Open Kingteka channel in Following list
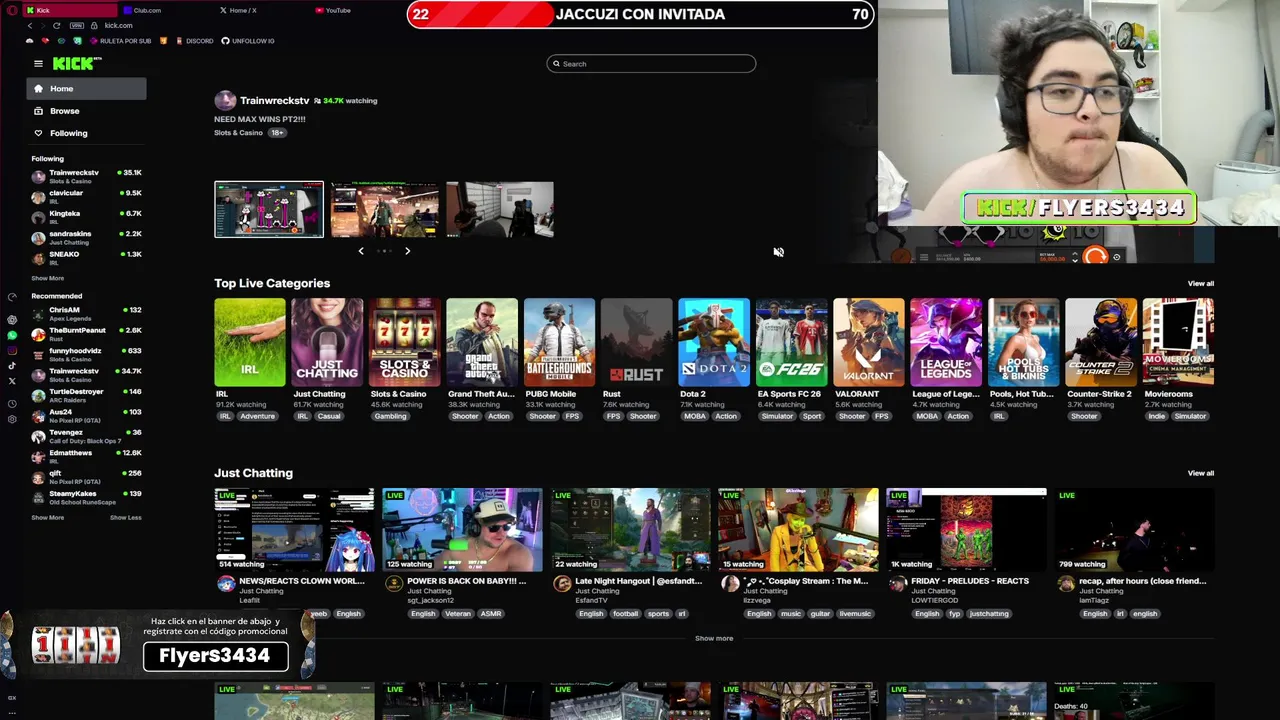The width and height of the screenshot is (1280, 720). click(88, 216)
